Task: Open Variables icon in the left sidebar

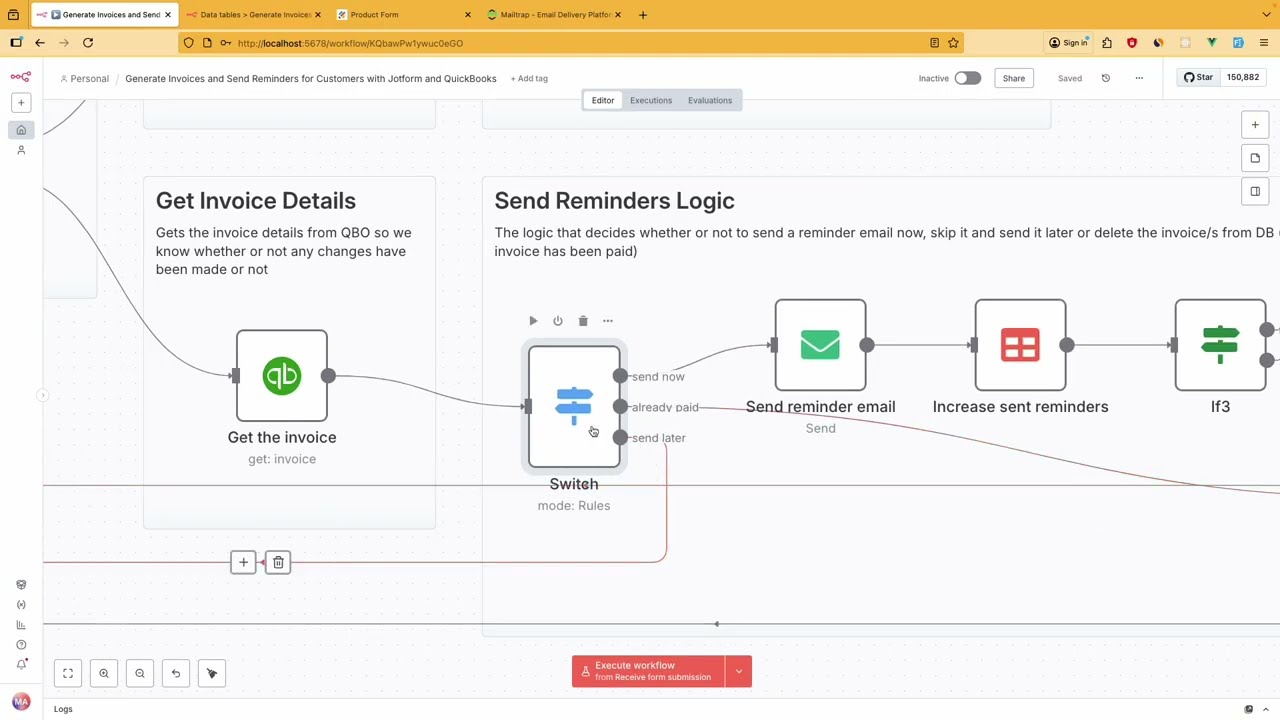Action: [21, 605]
